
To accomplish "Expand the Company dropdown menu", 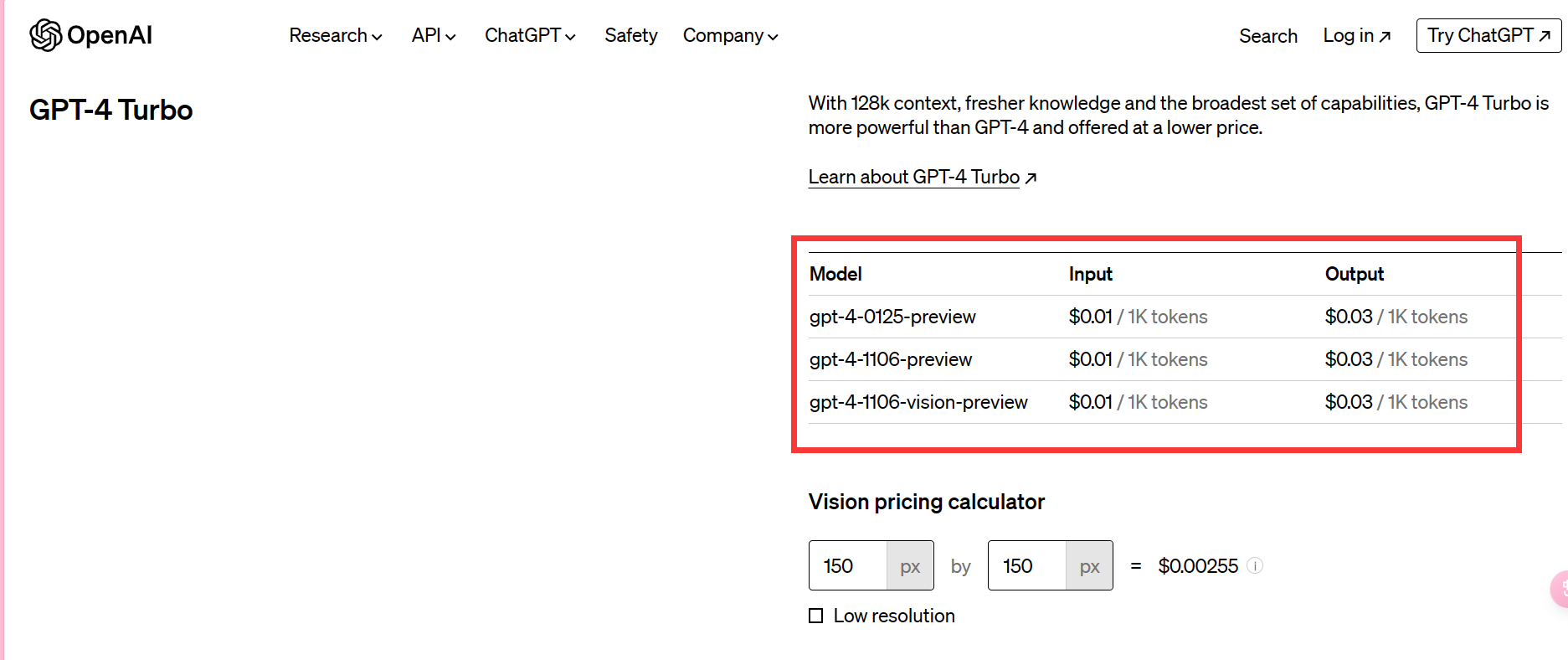I will point(730,35).
